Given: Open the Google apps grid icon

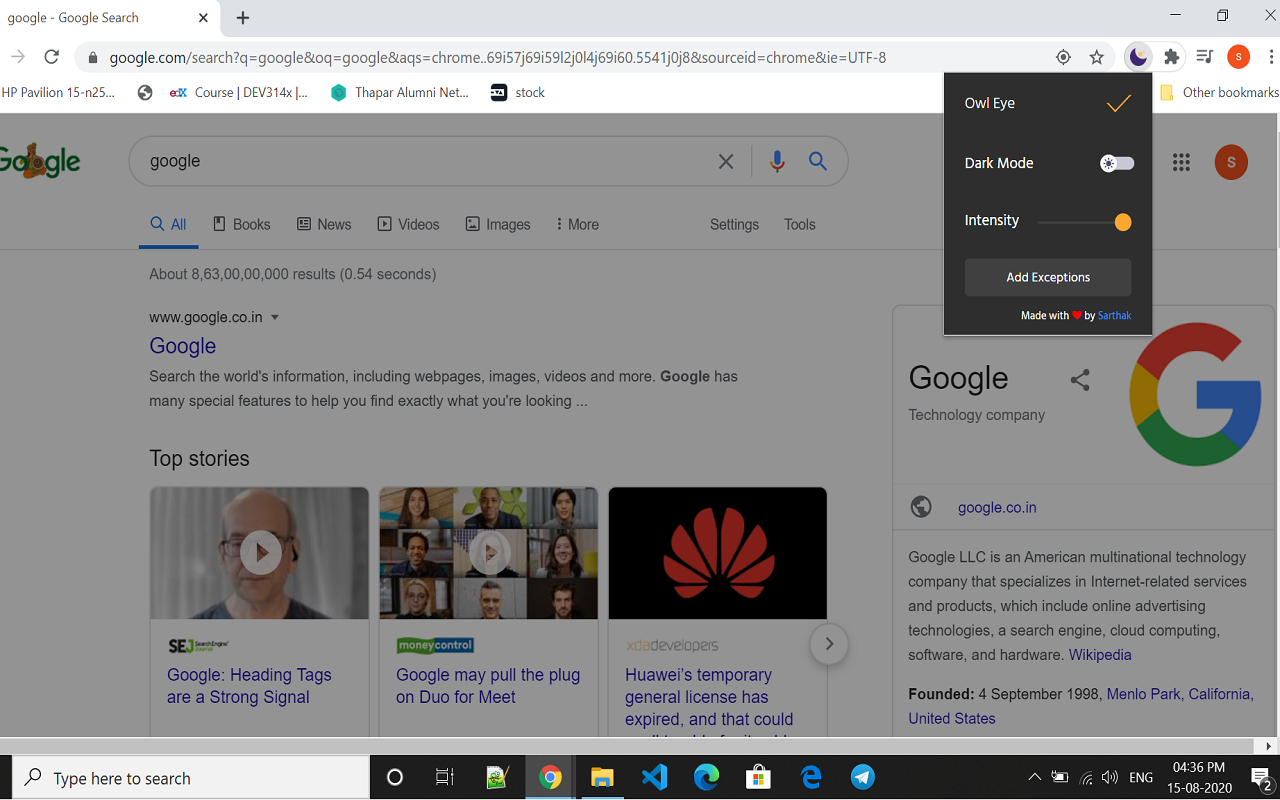Looking at the screenshot, I should (x=1181, y=162).
